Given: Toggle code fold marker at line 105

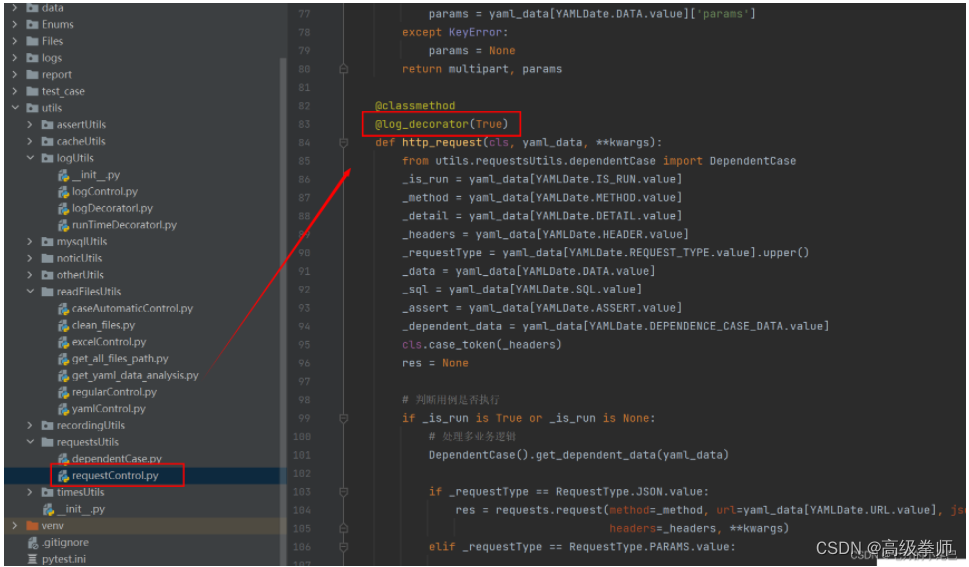Looking at the screenshot, I should point(344,529).
